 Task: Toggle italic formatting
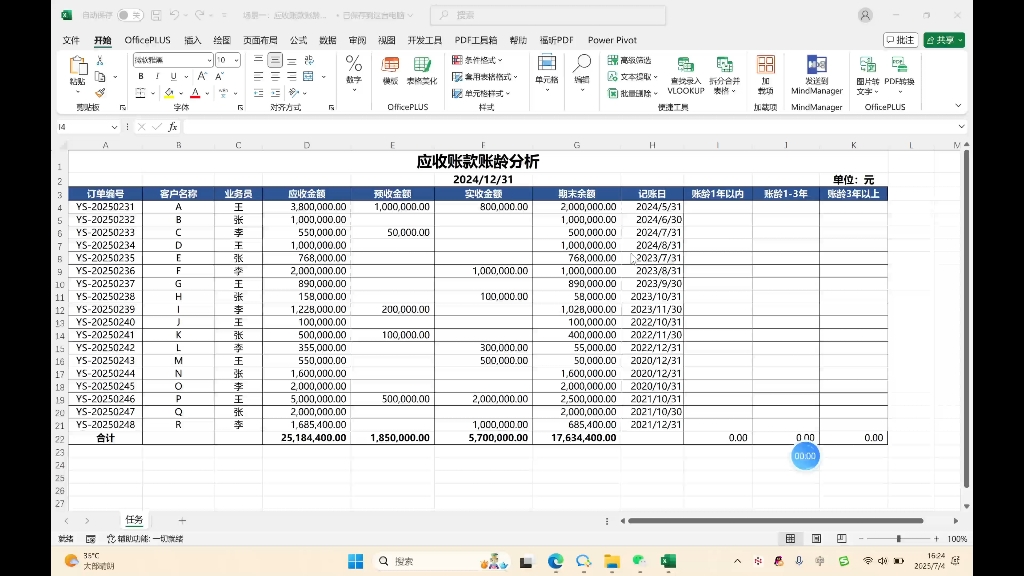click(x=157, y=76)
